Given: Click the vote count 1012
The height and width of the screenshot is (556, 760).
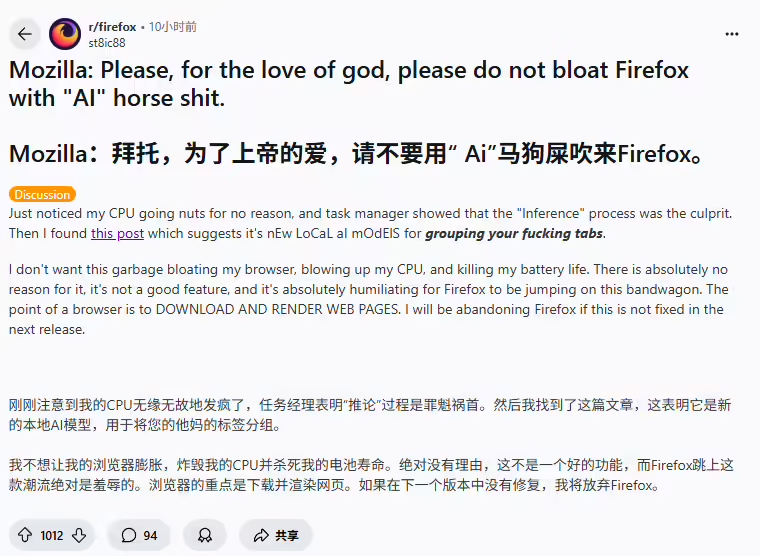Looking at the screenshot, I should 52,535.
